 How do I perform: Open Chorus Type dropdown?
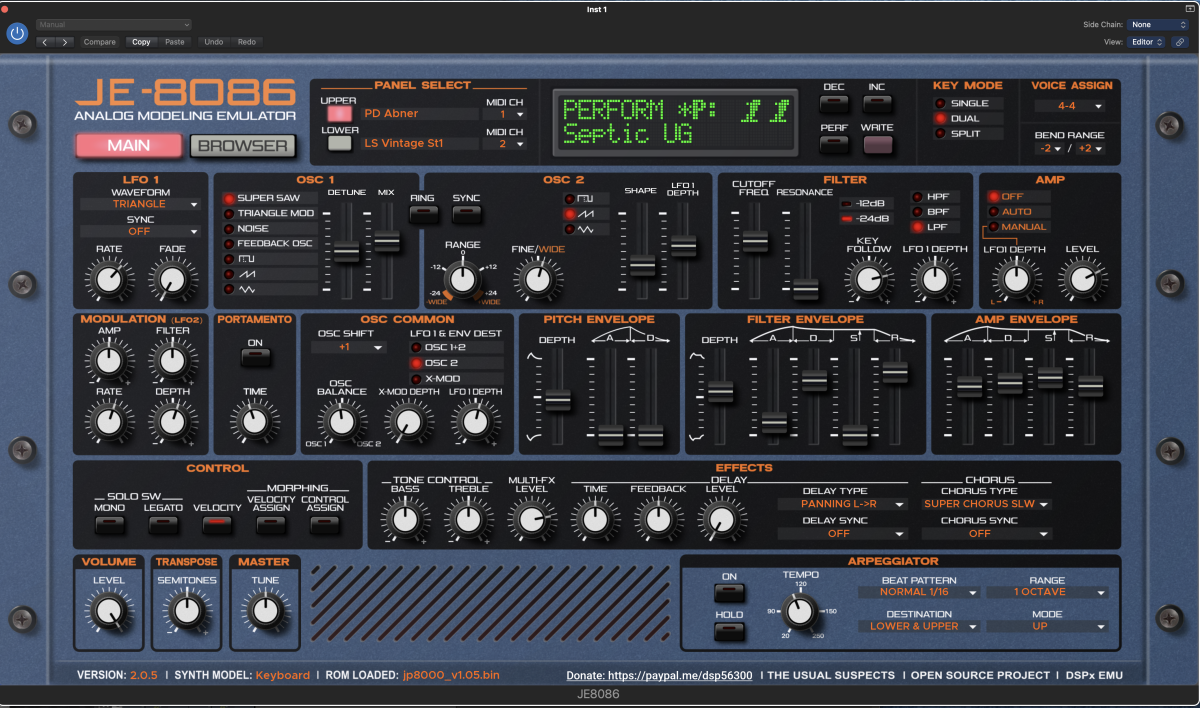985,504
